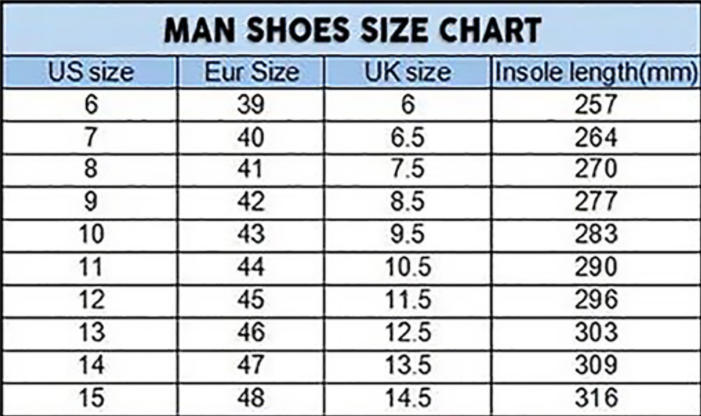Click the US size 9 cell
The height and width of the screenshot is (416, 701).
coord(89,202)
